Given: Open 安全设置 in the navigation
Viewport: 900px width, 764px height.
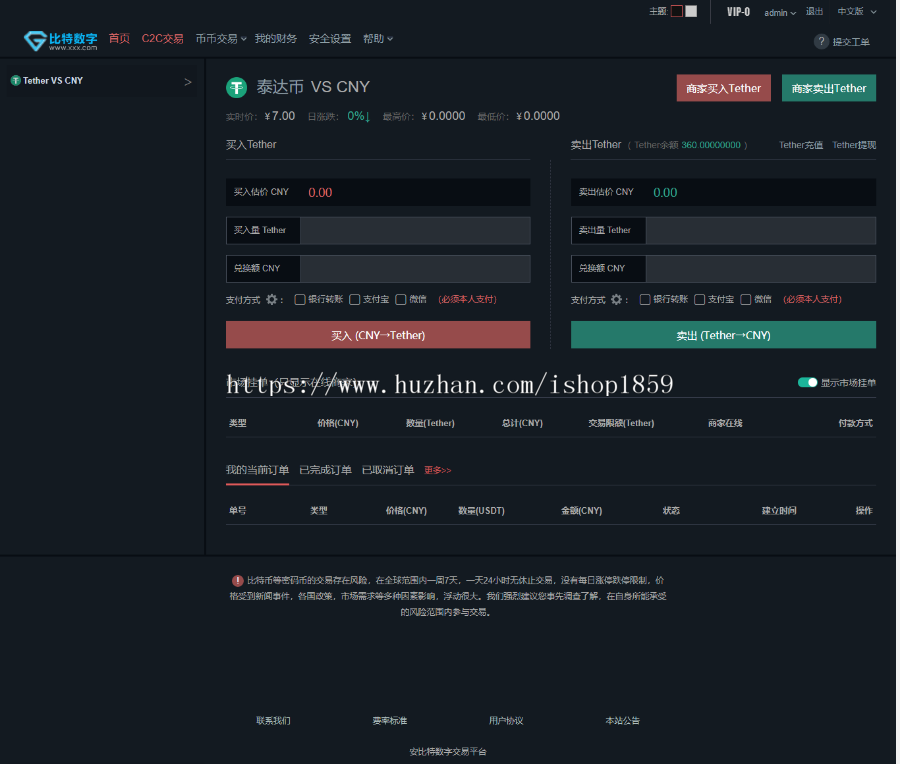Looking at the screenshot, I should pyautogui.click(x=329, y=38).
